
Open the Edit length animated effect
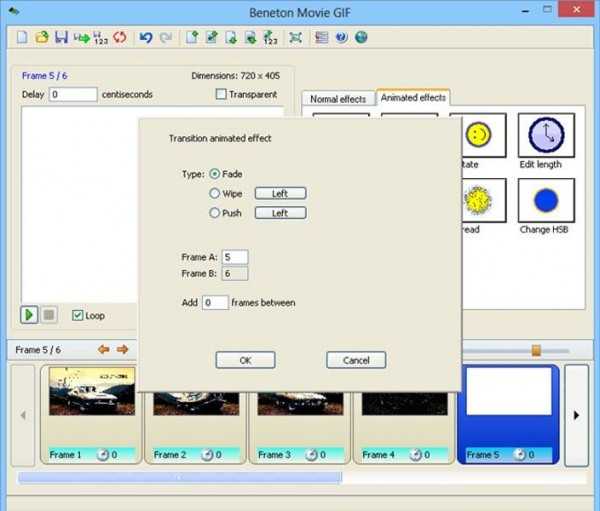coord(546,135)
